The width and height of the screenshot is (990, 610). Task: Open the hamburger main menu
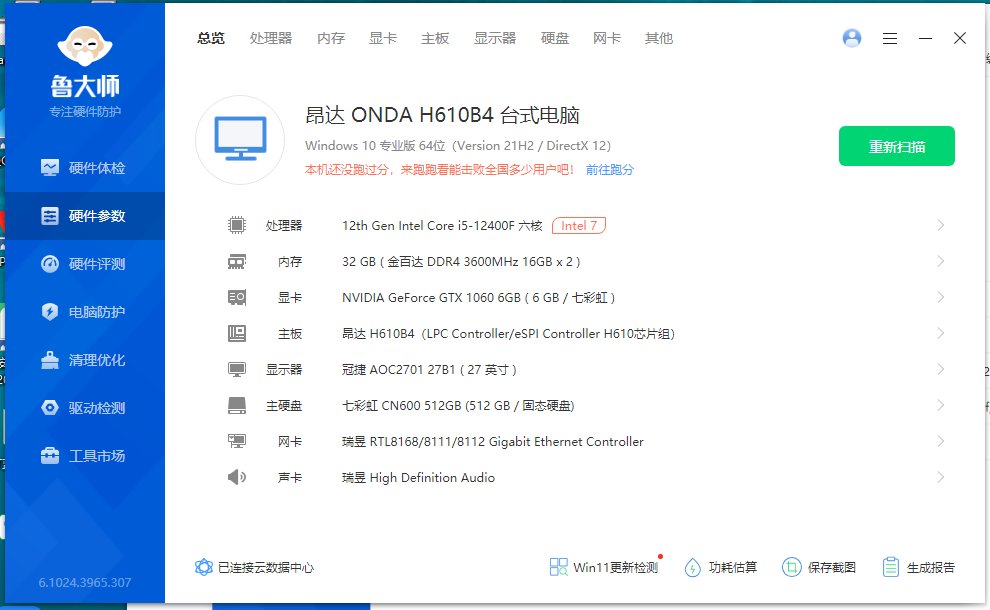(x=890, y=39)
